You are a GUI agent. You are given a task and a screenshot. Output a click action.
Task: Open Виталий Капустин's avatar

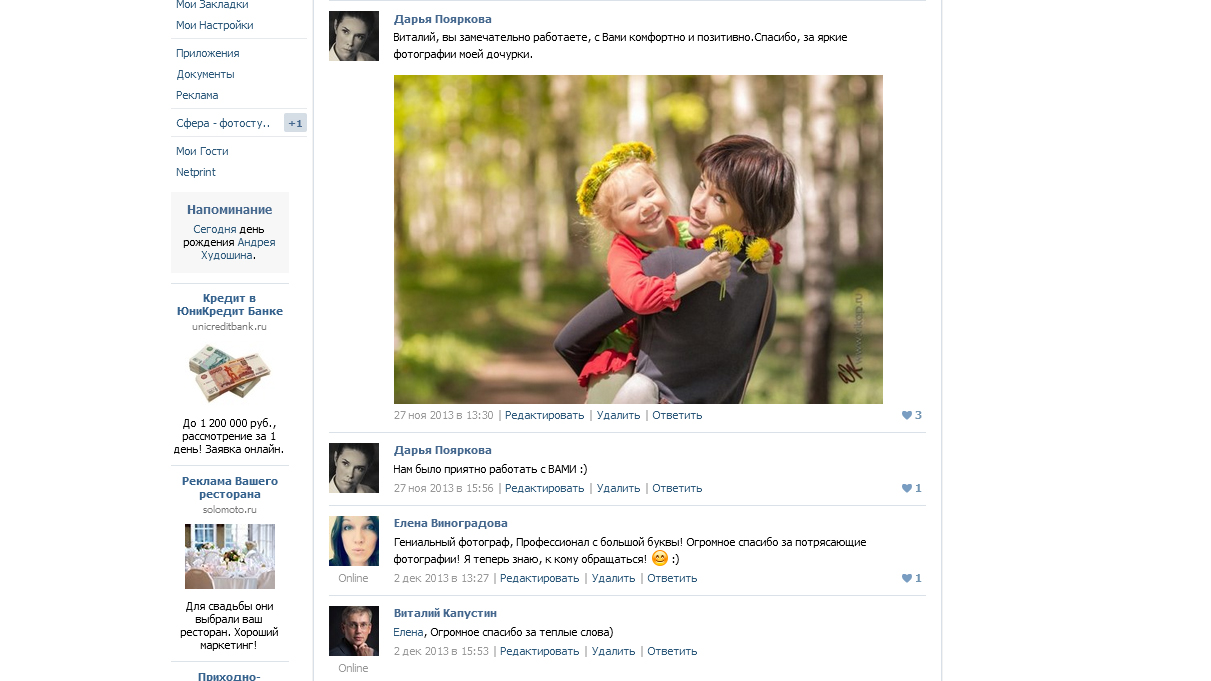354,631
